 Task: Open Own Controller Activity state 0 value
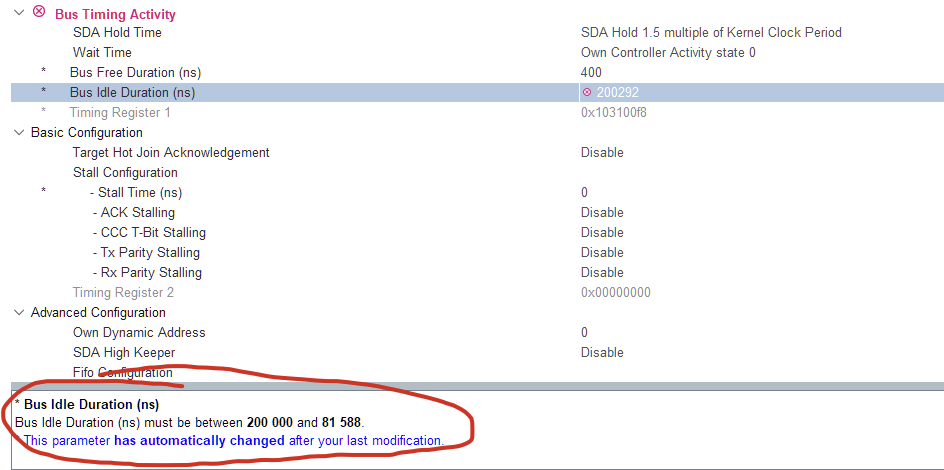[668, 52]
